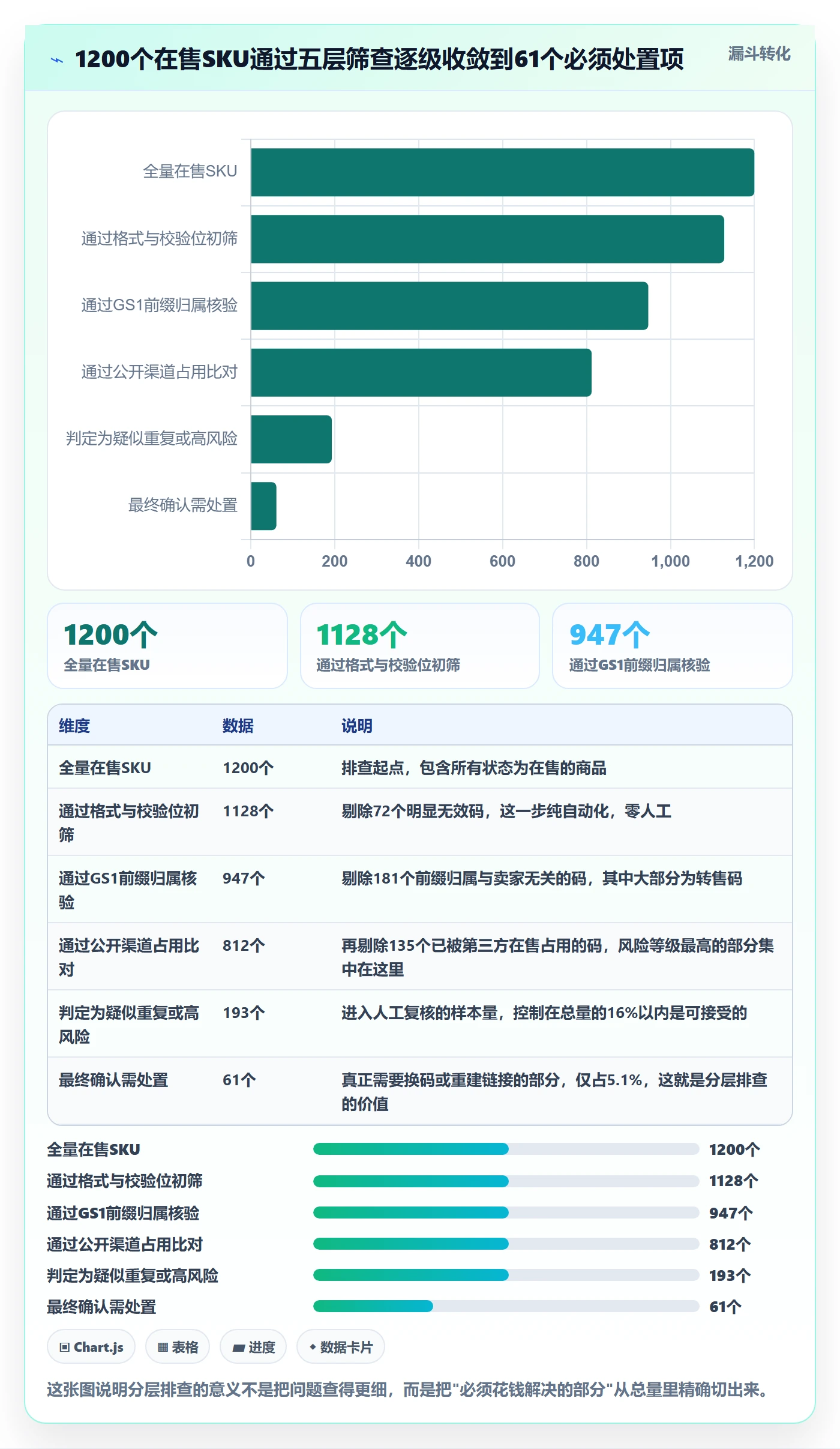Screen dimensions: 840x1449
Task: Click the description starting 真正需要换码
Action: 554,1092
